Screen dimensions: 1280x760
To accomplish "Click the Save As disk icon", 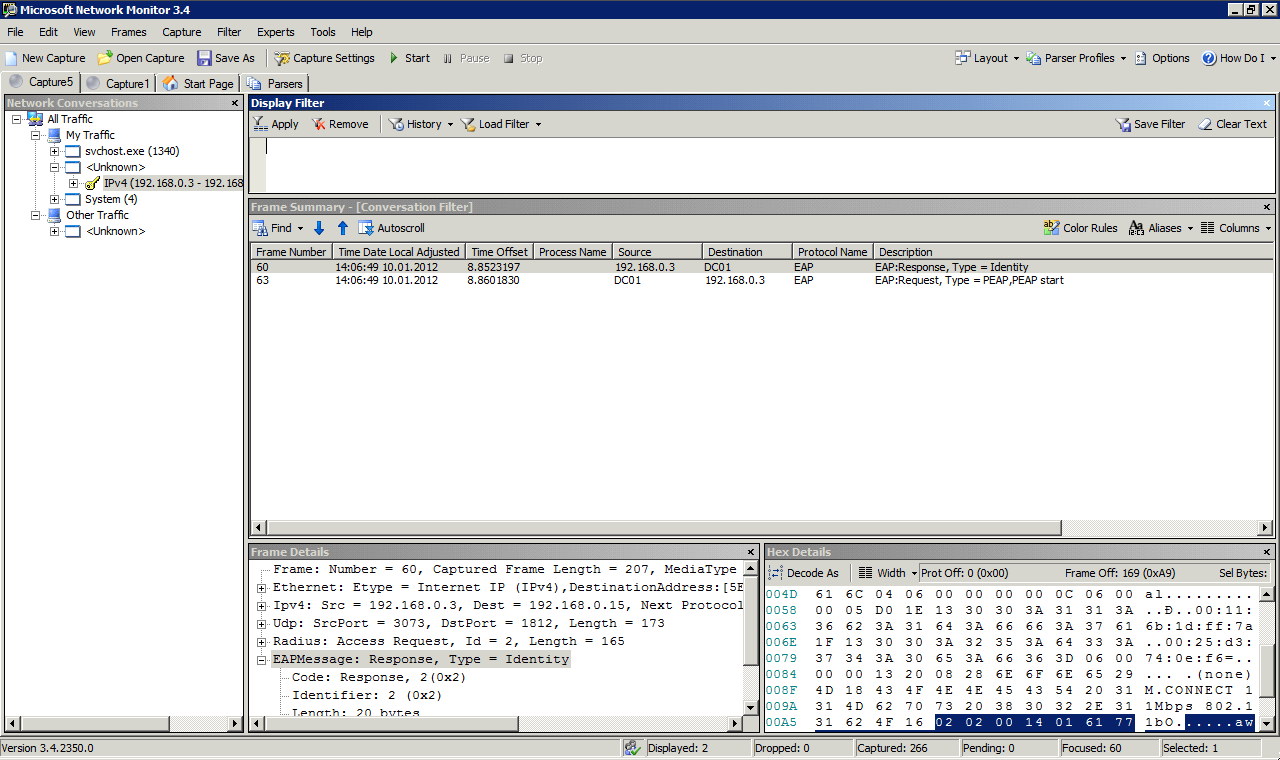I will pos(204,58).
